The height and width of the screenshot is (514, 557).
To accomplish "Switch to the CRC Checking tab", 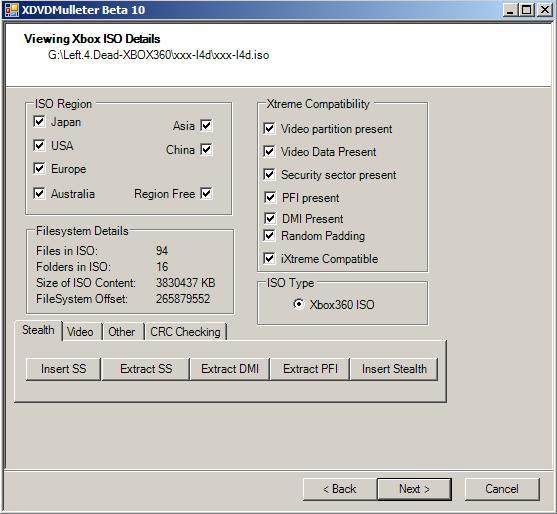I will 185,332.
